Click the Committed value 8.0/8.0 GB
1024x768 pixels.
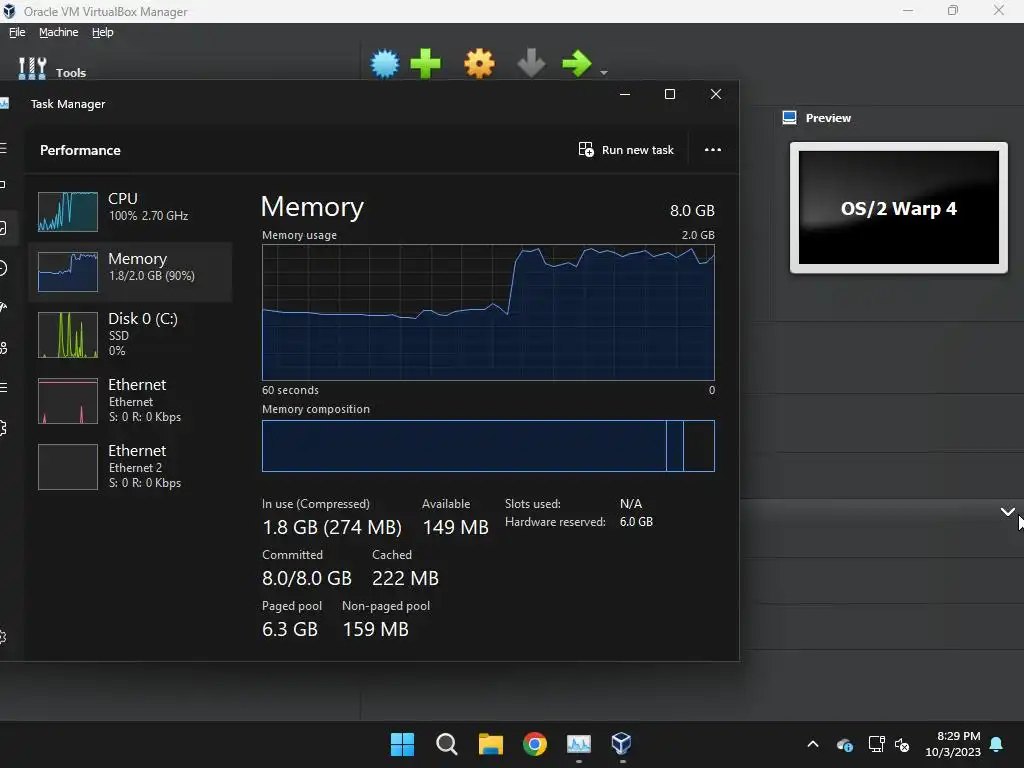(x=307, y=578)
